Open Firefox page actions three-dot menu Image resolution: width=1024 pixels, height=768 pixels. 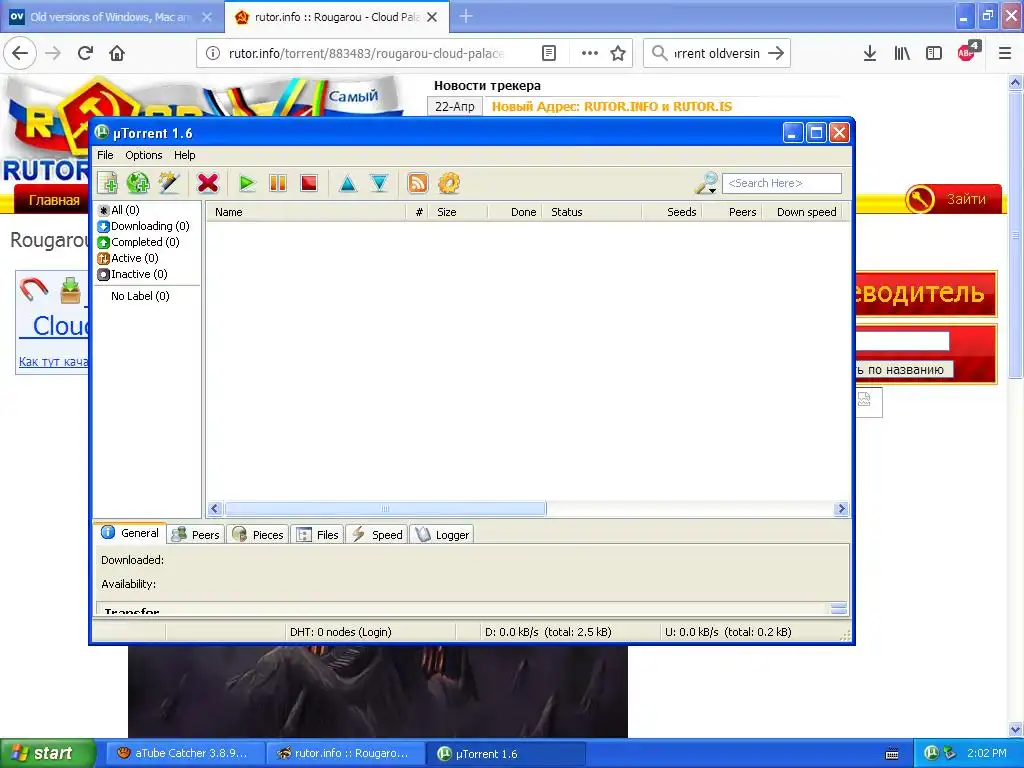pyautogui.click(x=590, y=54)
